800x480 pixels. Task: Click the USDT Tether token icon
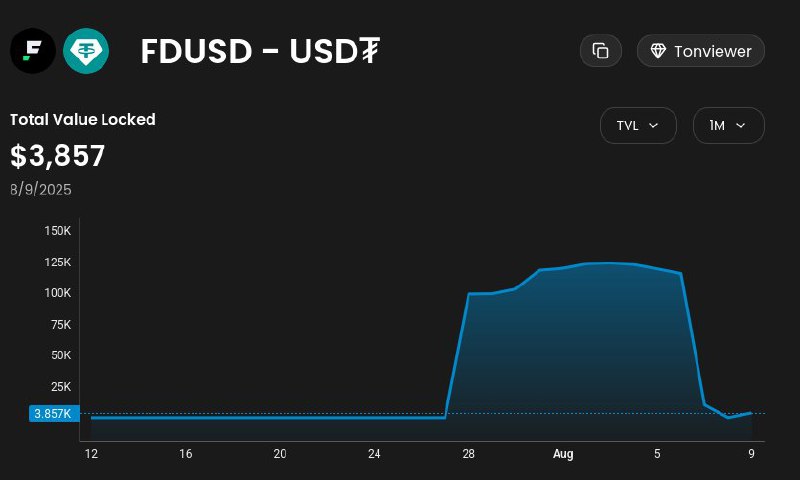[x=86, y=50]
